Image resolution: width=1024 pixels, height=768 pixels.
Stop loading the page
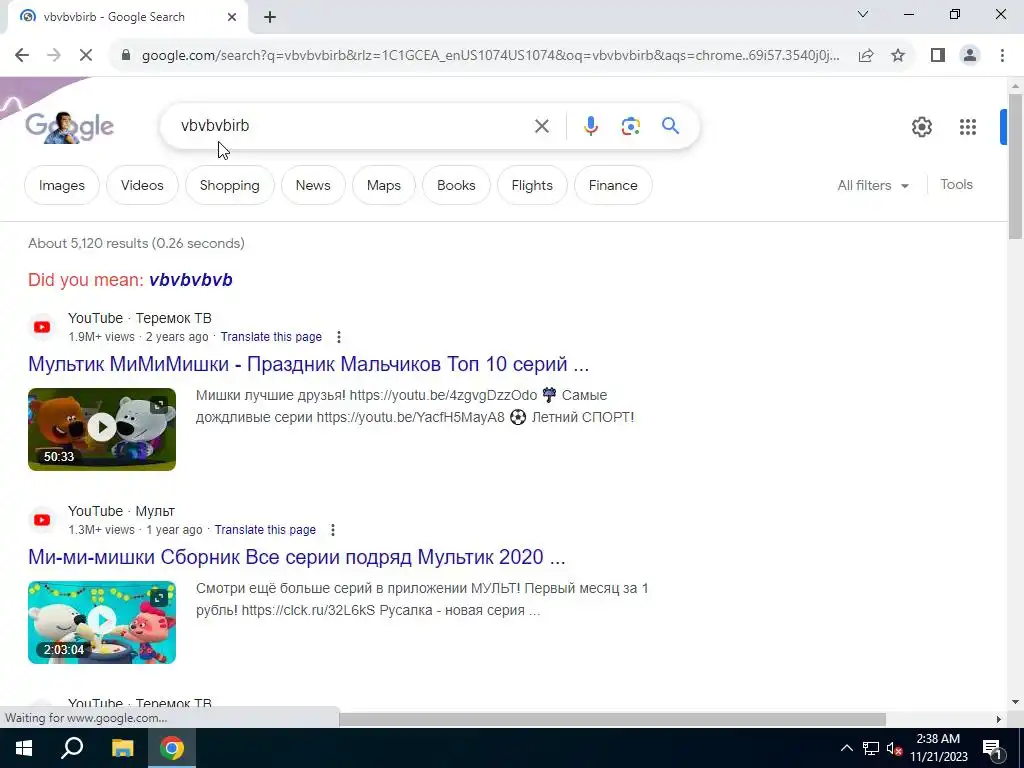(86, 56)
